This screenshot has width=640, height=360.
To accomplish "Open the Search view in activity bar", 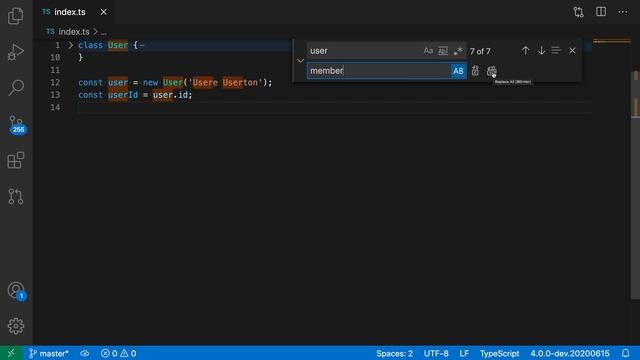I will point(16,87).
